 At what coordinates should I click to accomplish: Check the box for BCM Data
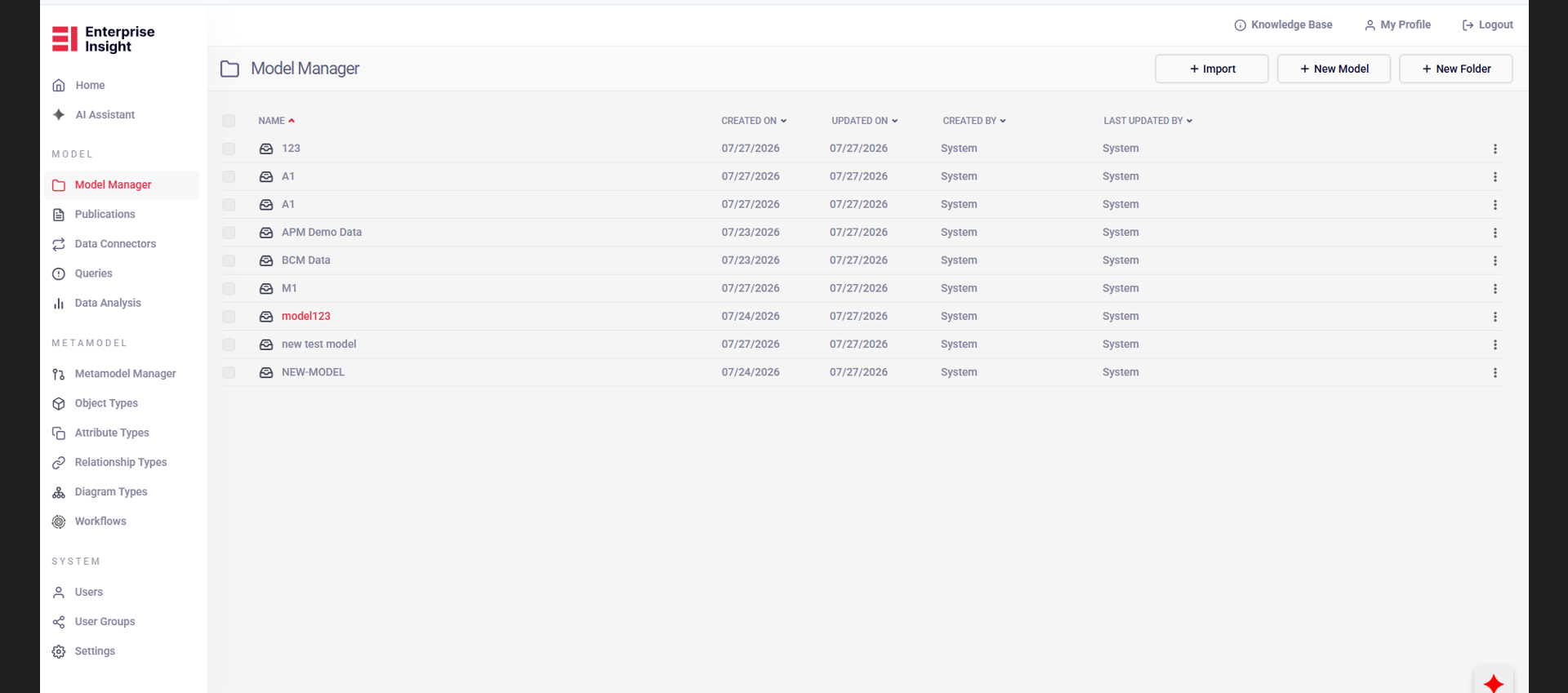(229, 260)
